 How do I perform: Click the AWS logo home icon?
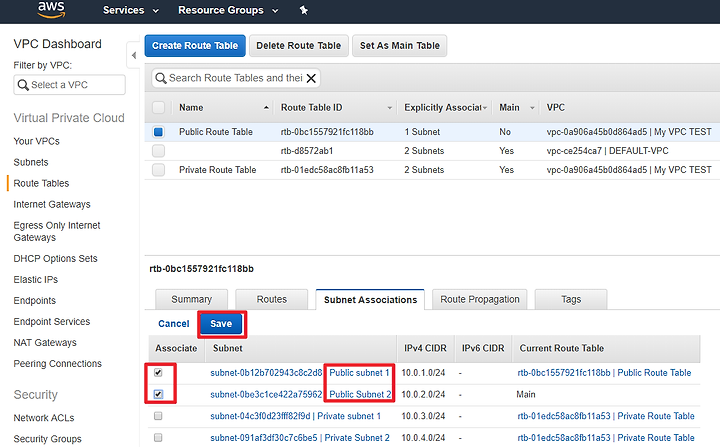pyautogui.click(x=51, y=10)
